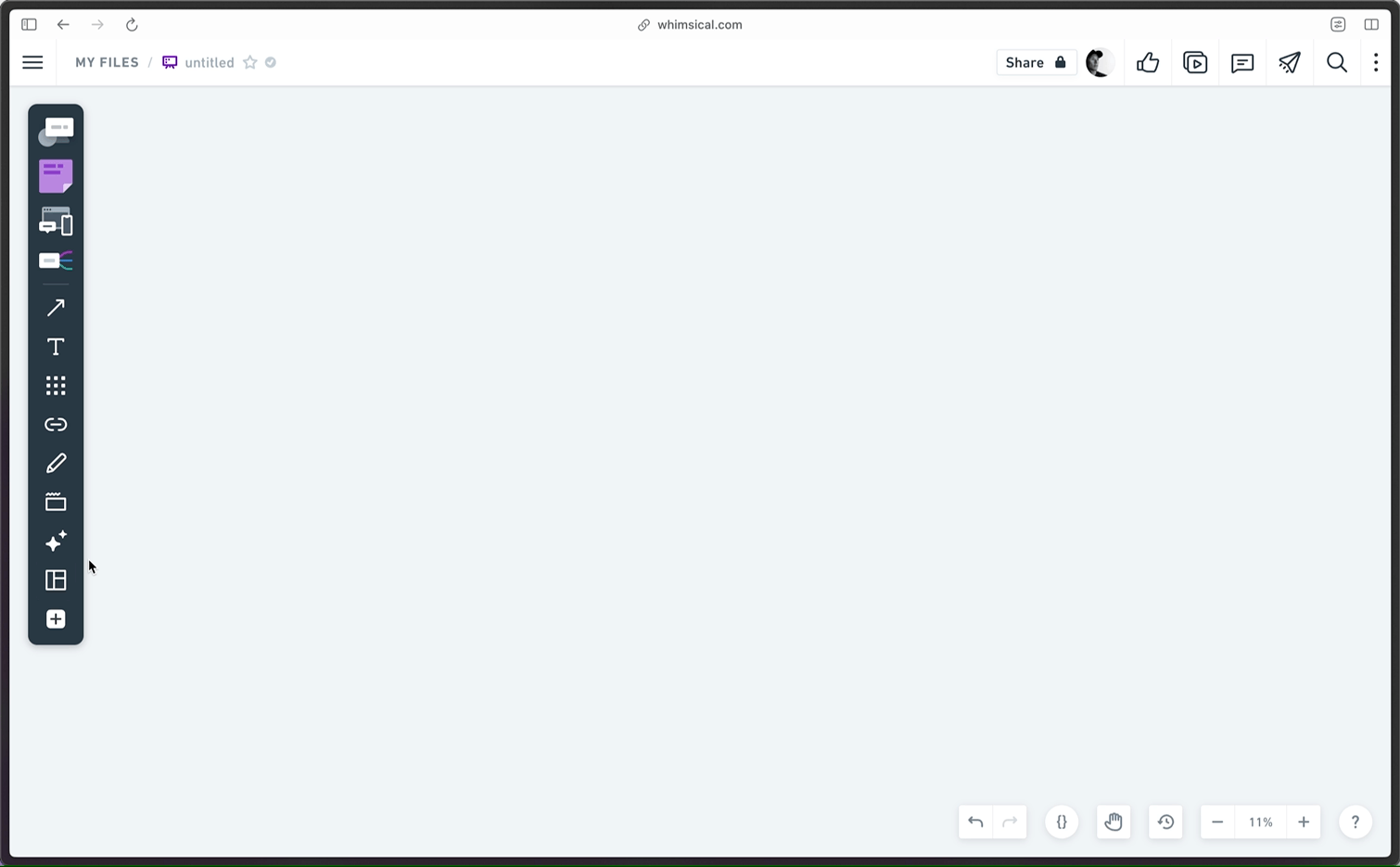Select the link tool
The width and height of the screenshot is (1400, 867).
(56, 425)
